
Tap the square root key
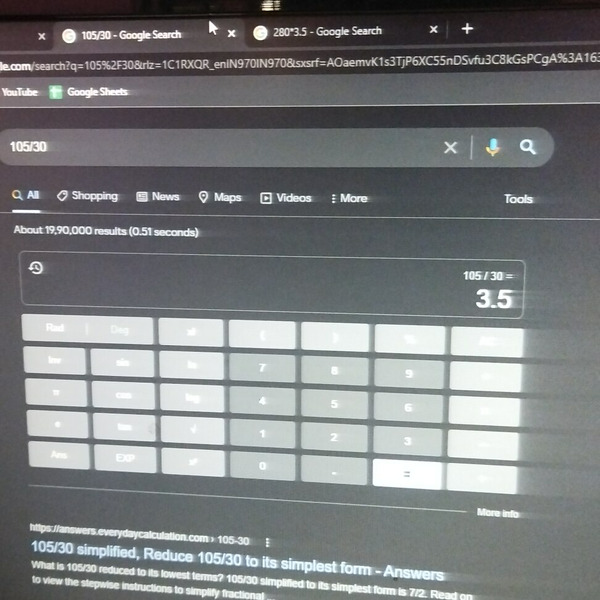coord(192,430)
